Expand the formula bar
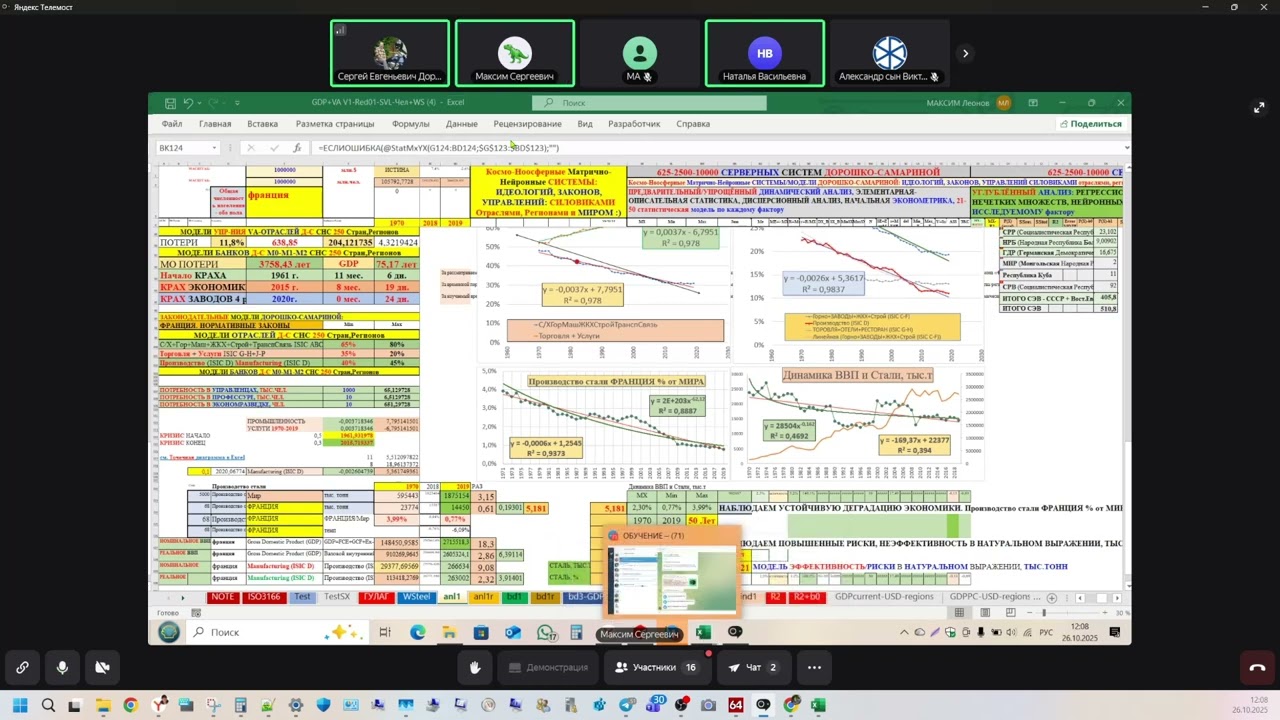The width and height of the screenshot is (1280, 720). click(x=1126, y=148)
